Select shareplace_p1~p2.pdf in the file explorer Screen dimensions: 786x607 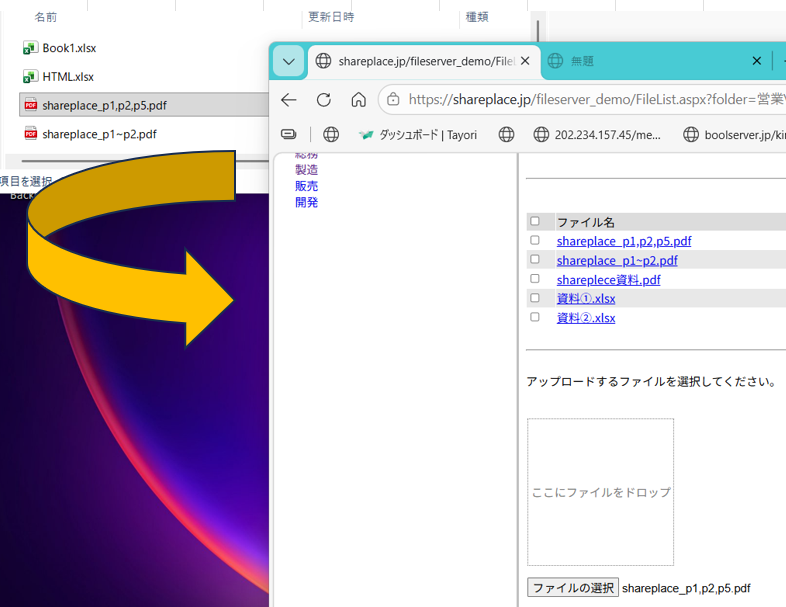[99, 134]
